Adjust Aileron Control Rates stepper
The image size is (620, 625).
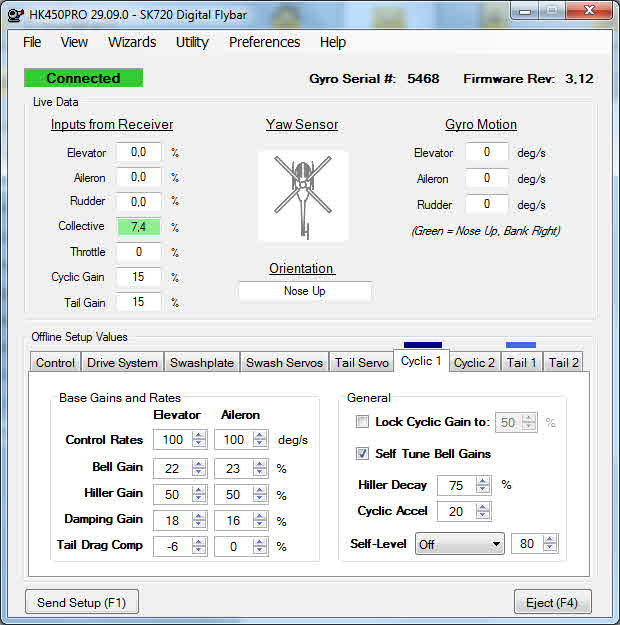tap(260, 439)
